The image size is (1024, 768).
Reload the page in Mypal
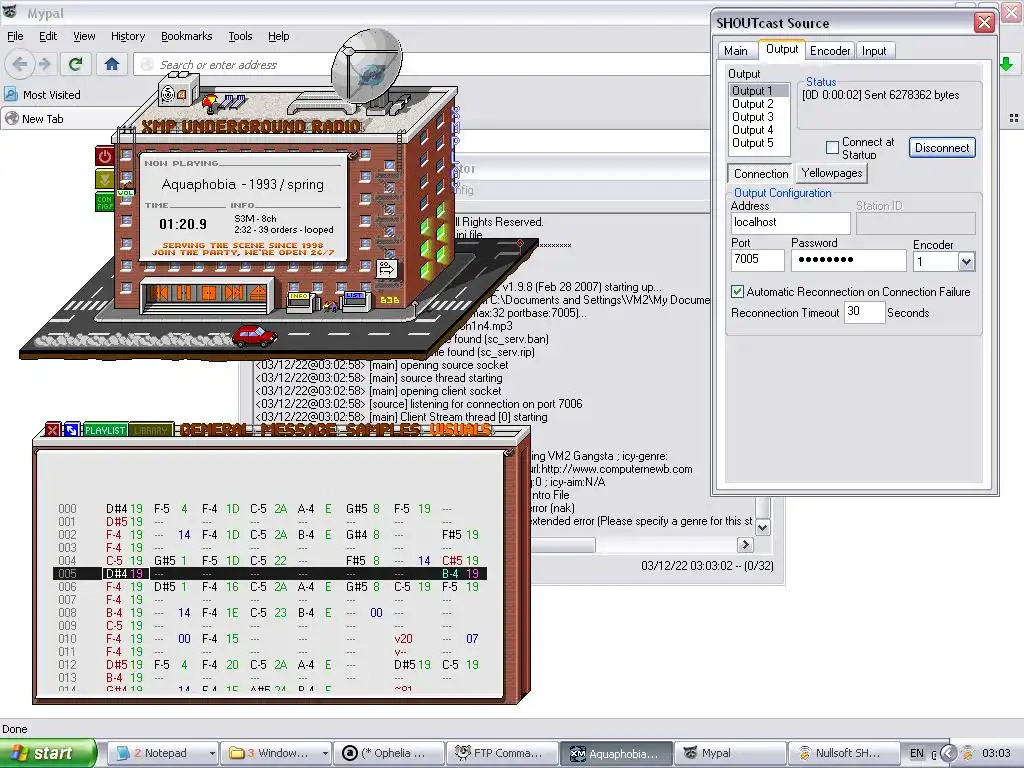76,64
